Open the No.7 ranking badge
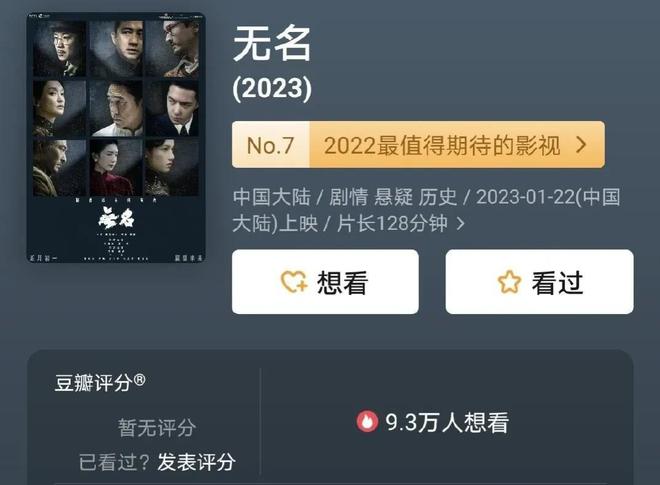Image resolution: width=660 pixels, height=485 pixels. [x=271, y=145]
